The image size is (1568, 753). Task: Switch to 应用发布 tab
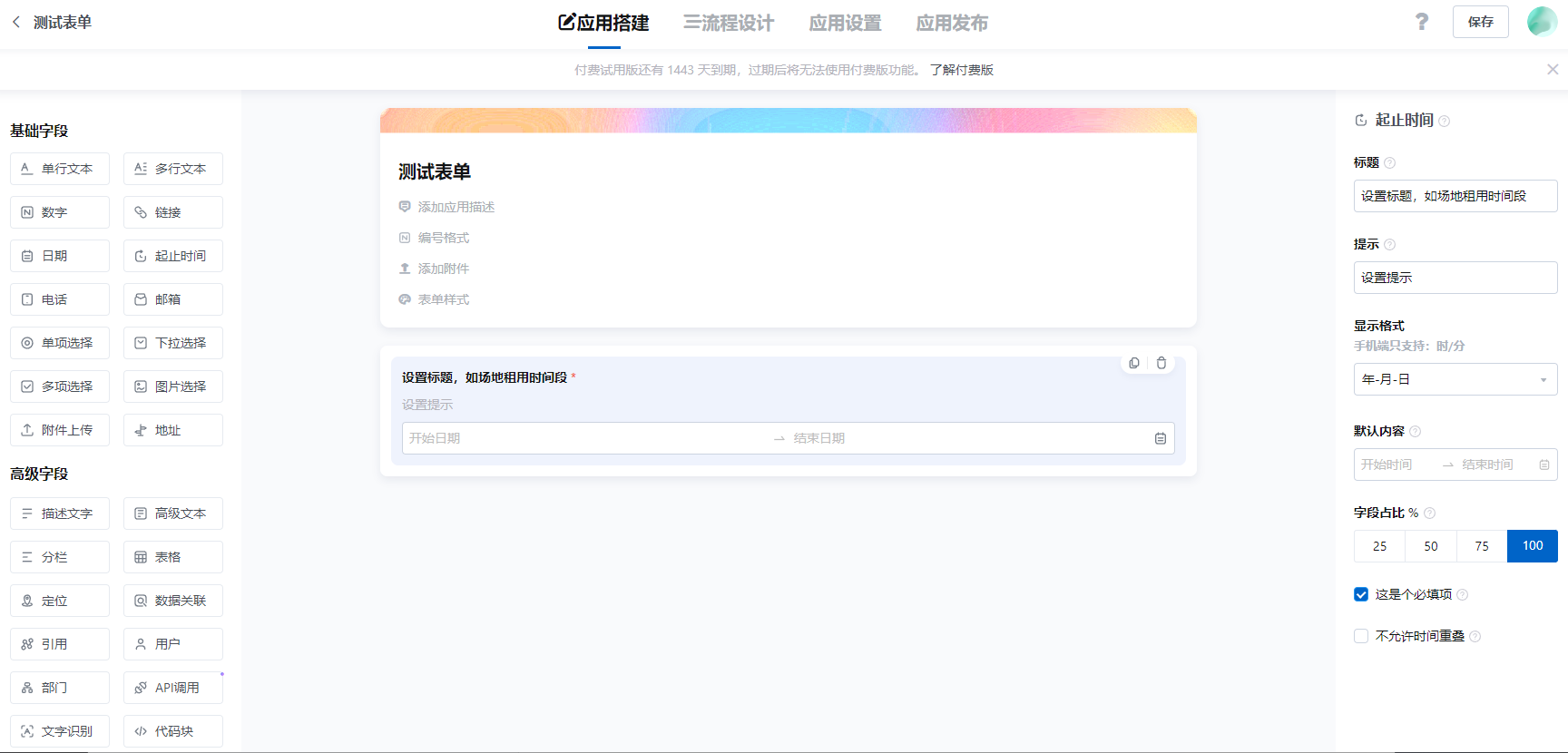[952, 23]
